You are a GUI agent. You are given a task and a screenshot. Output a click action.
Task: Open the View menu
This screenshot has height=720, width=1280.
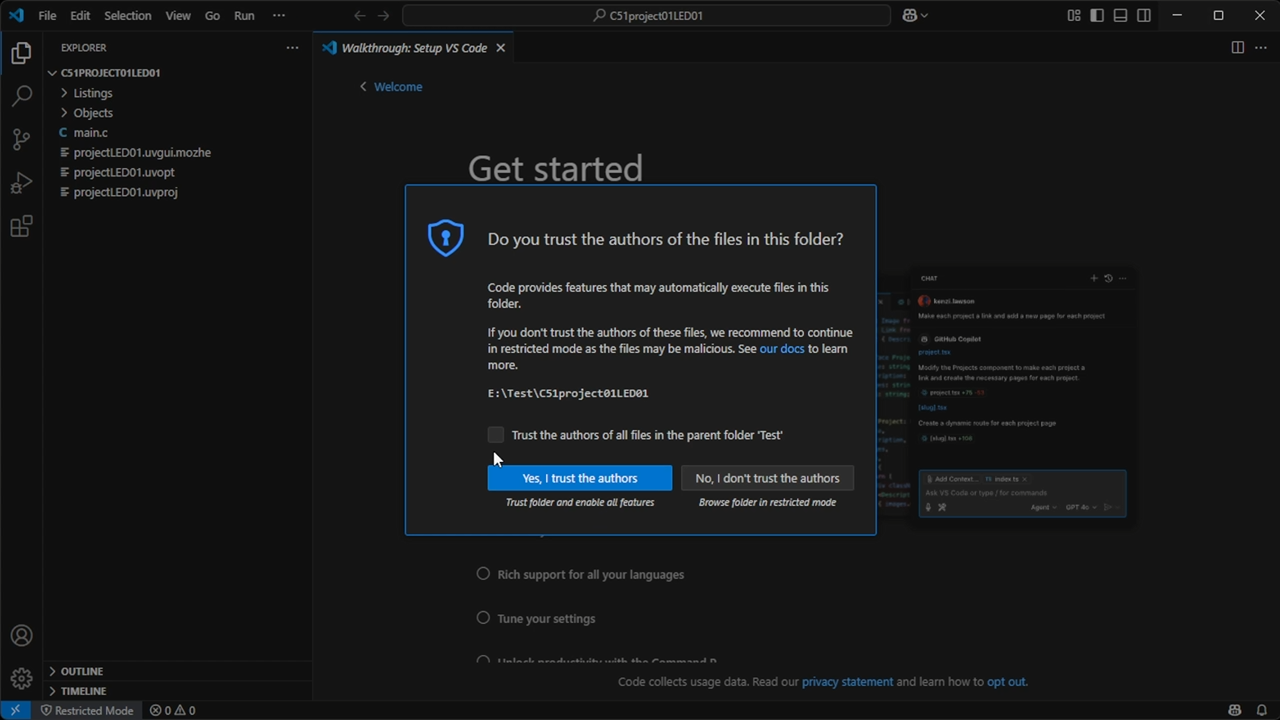(x=178, y=15)
